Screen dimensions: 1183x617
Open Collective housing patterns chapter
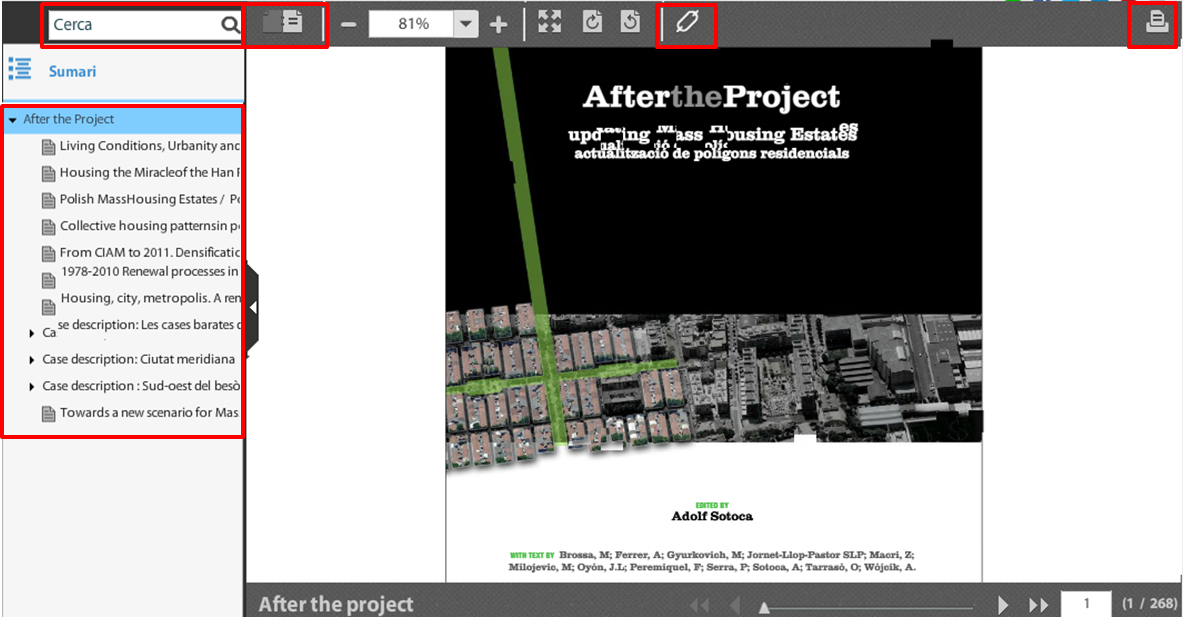tap(149, 226)
